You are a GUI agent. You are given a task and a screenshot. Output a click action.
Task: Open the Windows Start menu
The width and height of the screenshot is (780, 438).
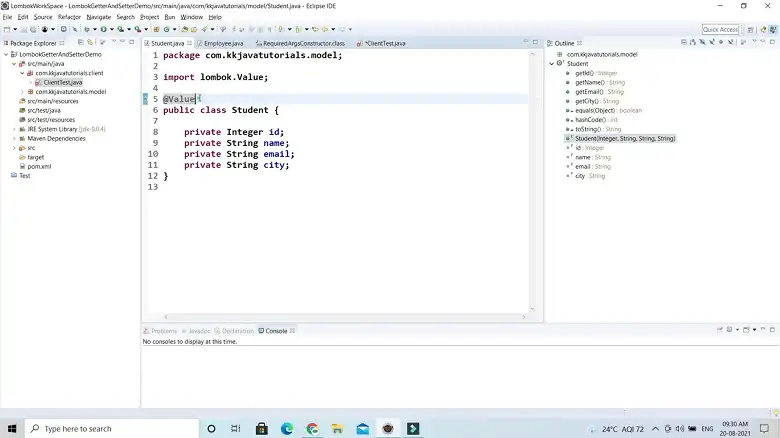12,429
